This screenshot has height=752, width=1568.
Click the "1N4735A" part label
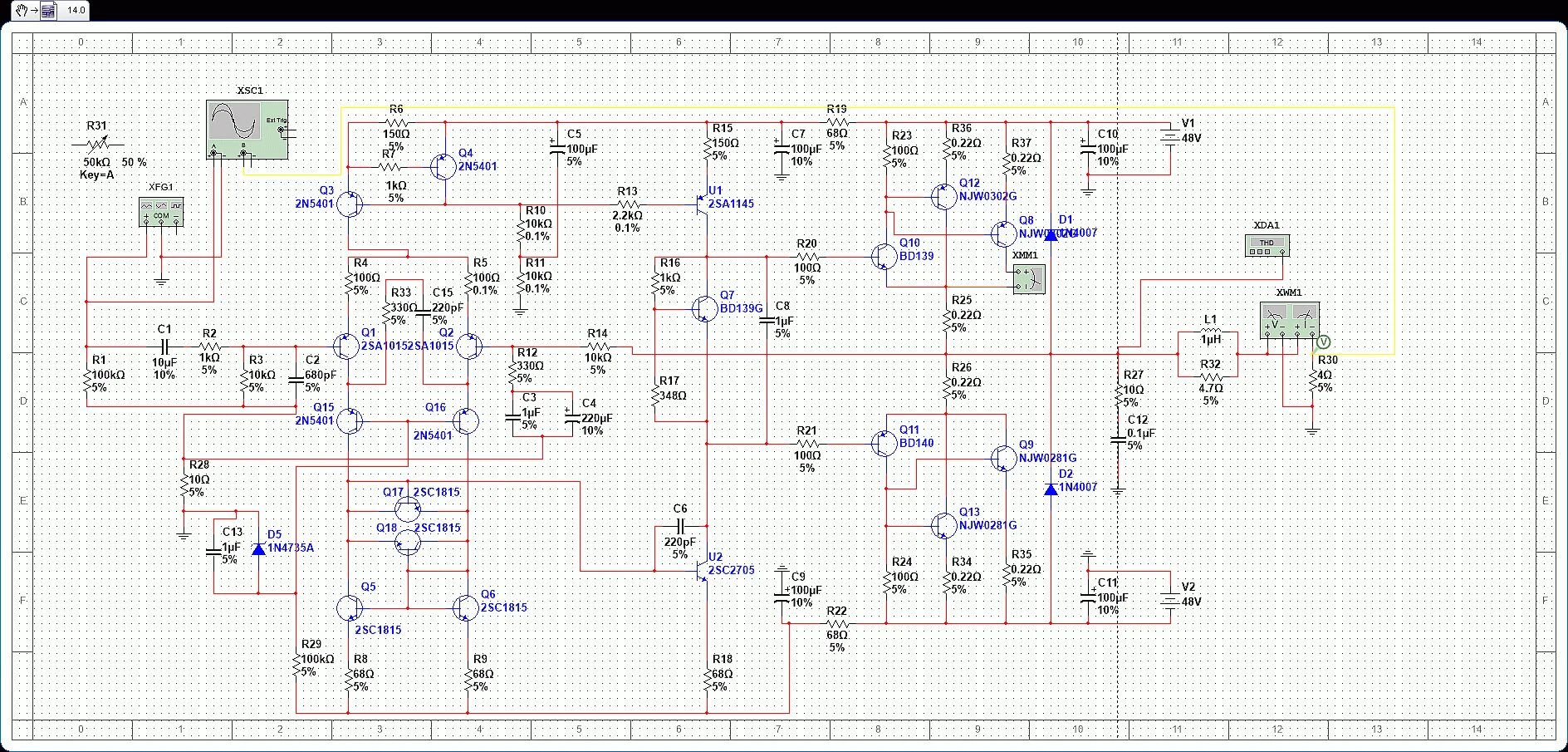pyautogui.click(x=291, y=548)
